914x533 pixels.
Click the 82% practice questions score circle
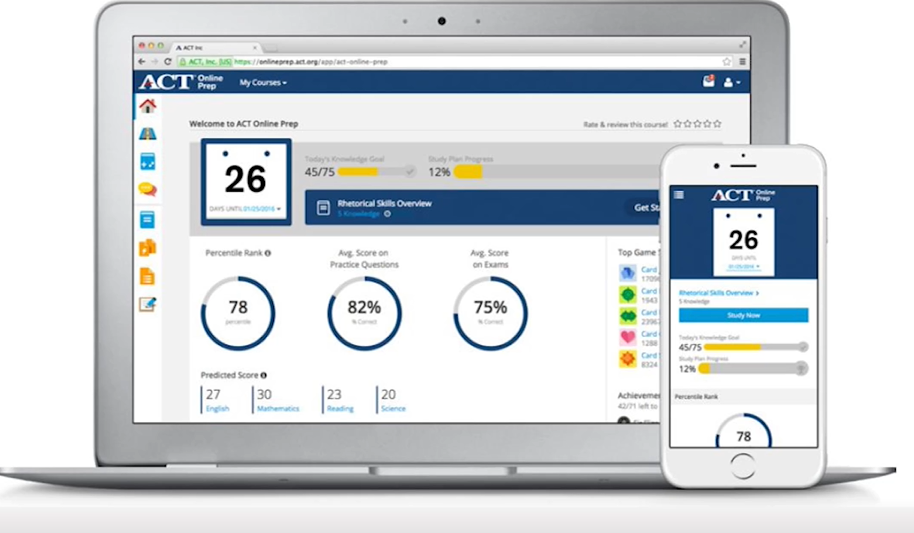[364, 313]
